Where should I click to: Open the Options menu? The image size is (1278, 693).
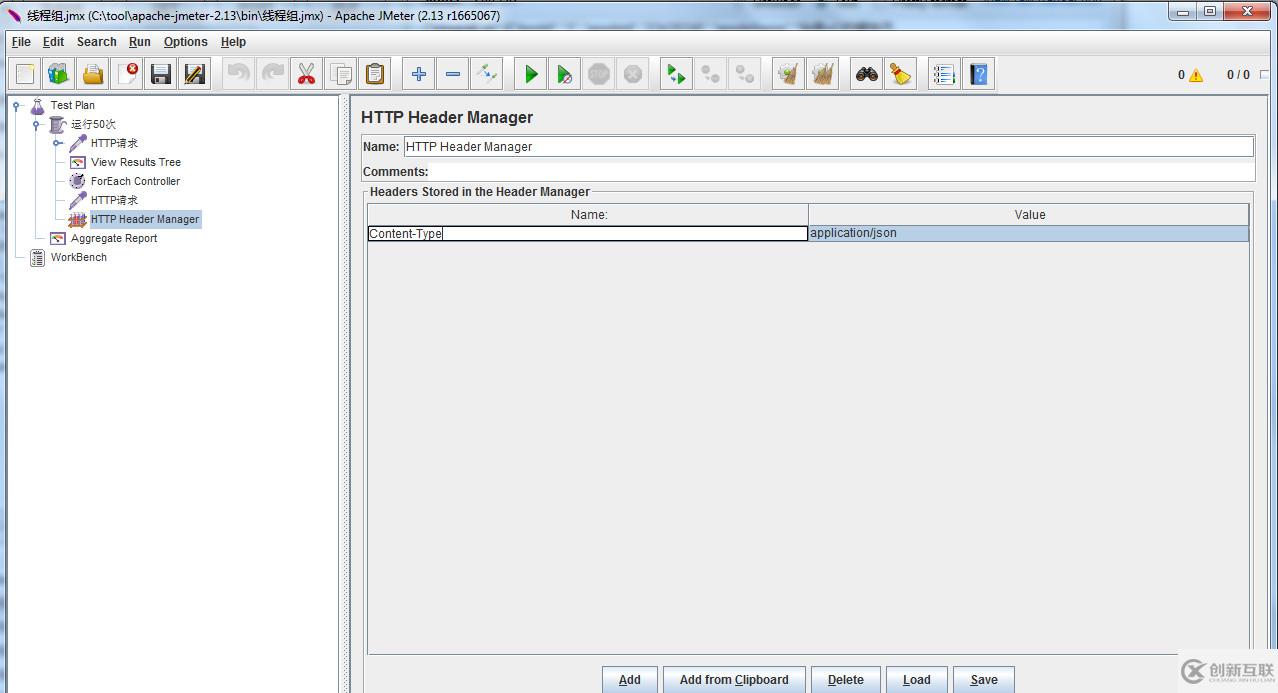(186, 42)
